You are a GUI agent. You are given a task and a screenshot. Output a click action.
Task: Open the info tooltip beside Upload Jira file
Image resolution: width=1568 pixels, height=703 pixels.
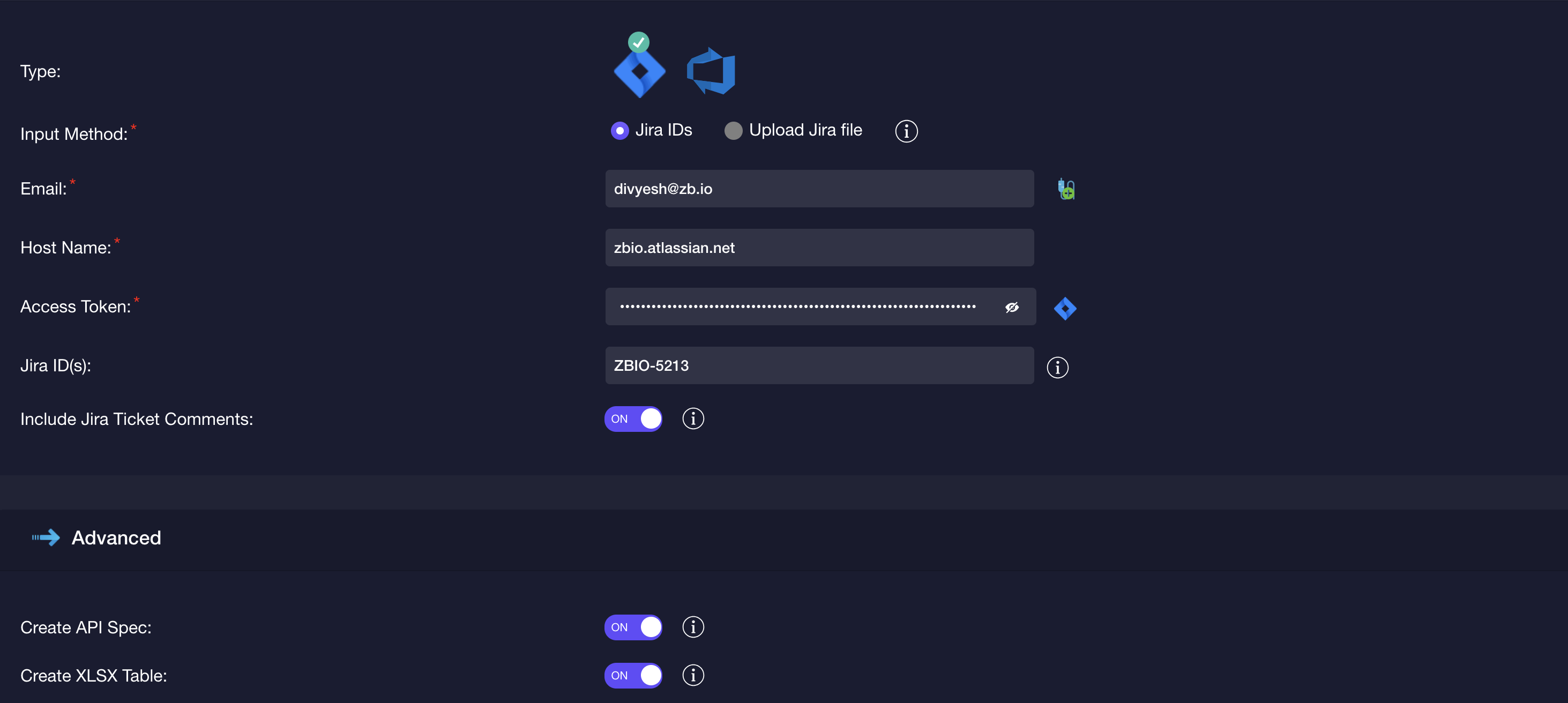906,131
